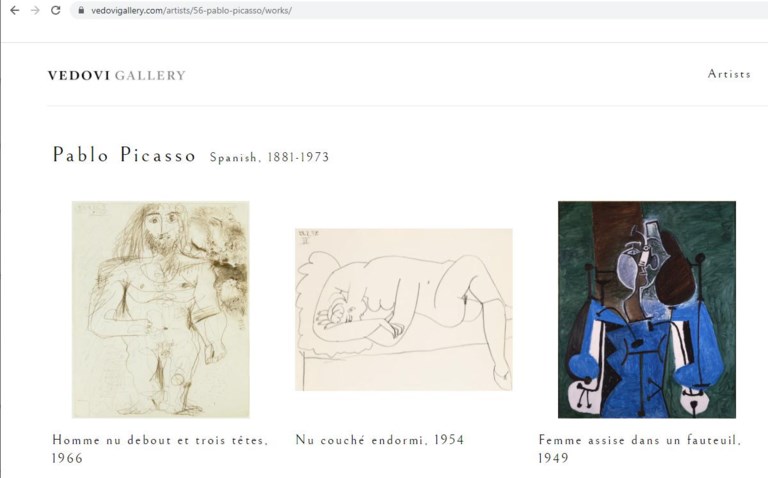Click the Pablo Picasso heading
Viewport: 768px width, 478px height.
[x=124, y=155]
